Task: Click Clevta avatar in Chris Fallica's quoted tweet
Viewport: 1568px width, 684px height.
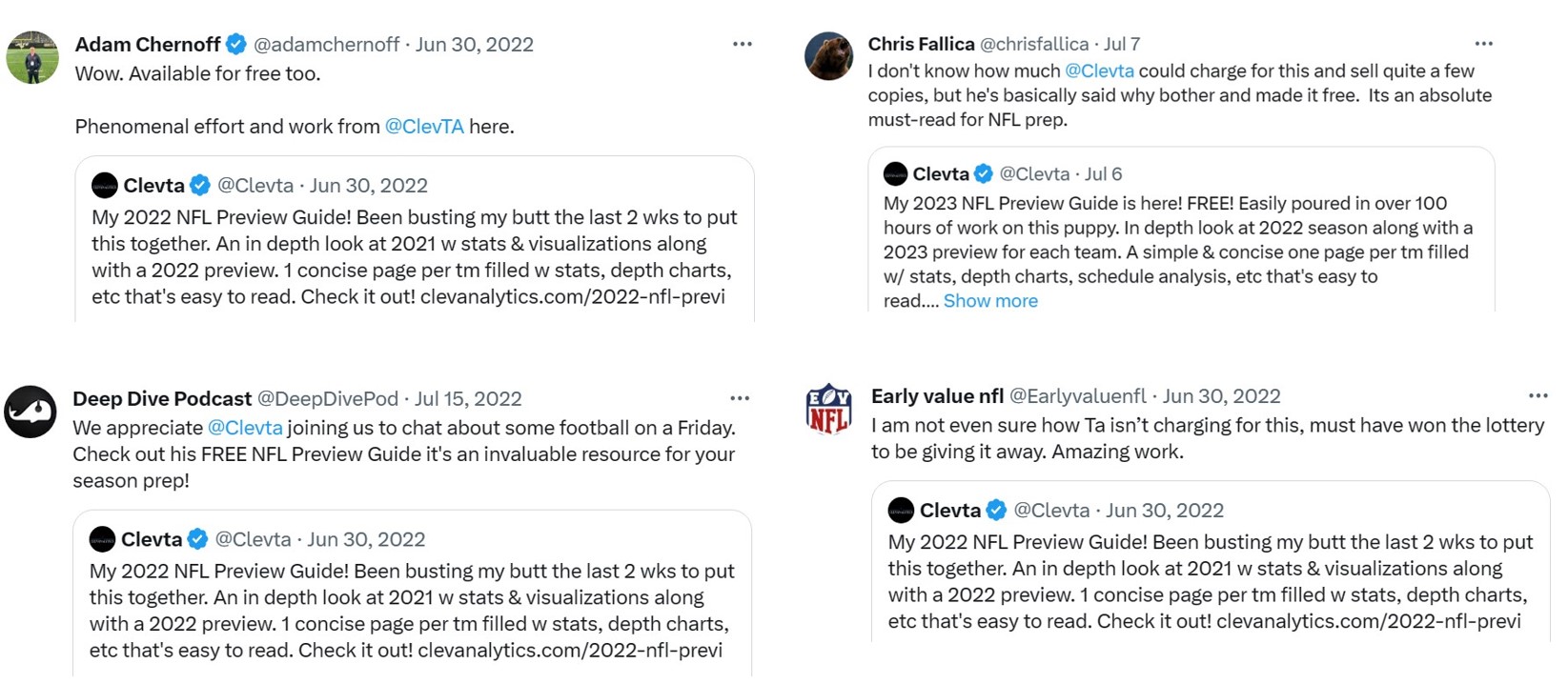Action: (896, 174)
